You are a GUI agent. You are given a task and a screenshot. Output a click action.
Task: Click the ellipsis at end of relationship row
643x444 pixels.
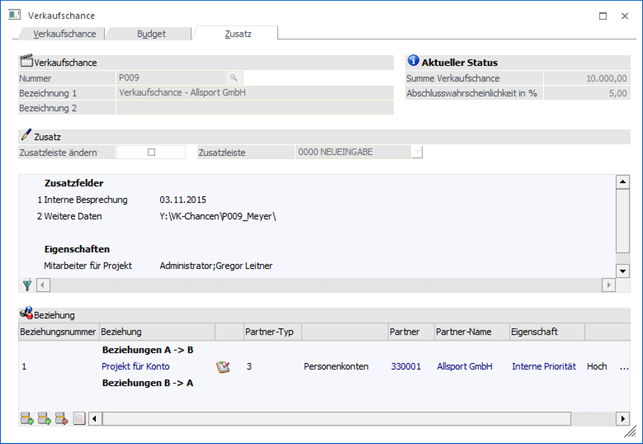625,367
